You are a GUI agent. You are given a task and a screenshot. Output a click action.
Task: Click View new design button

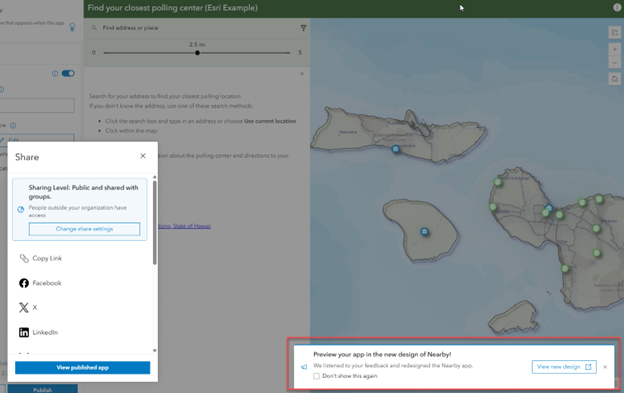[564, 367]
